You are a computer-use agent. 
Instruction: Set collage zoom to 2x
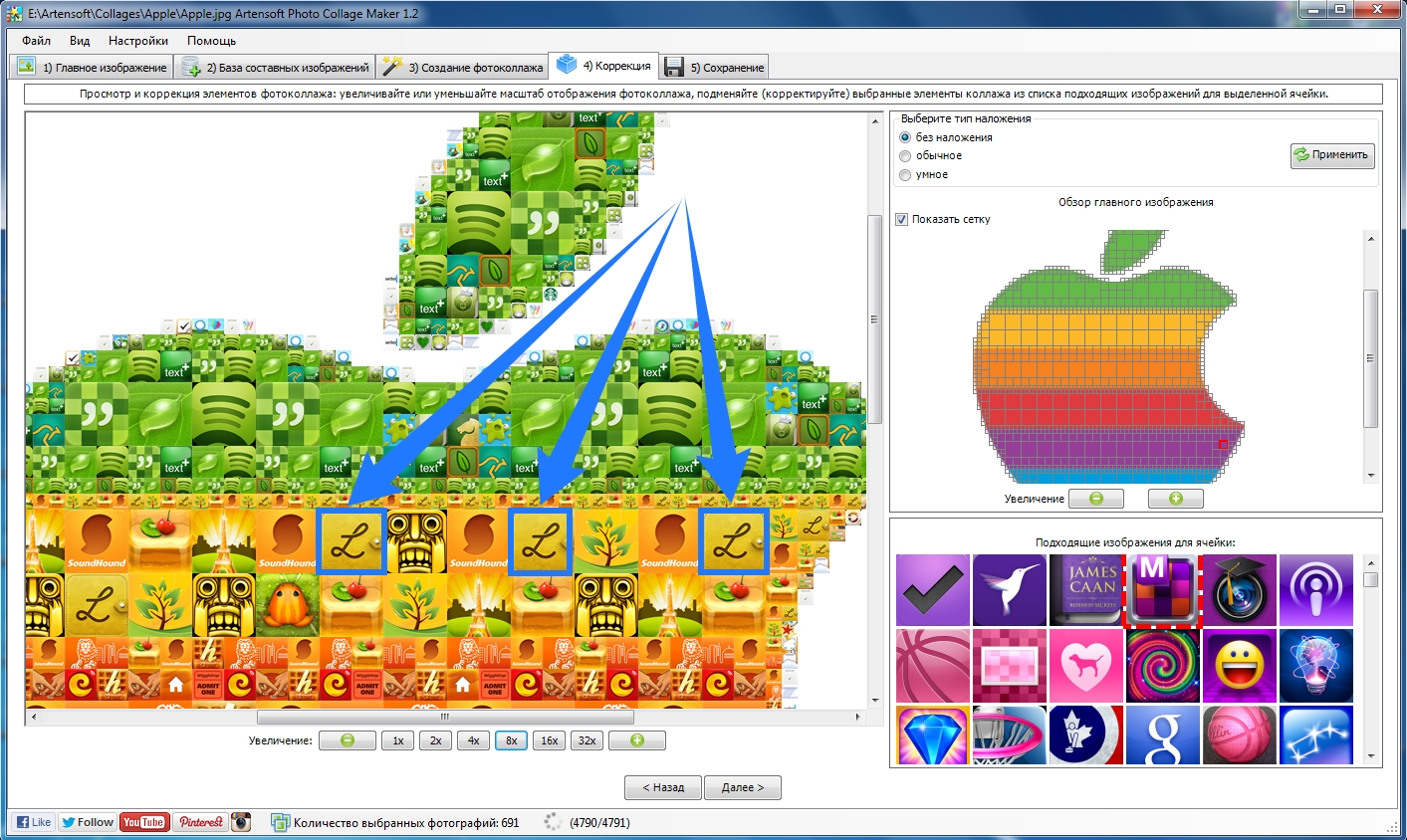click(435, 740)
